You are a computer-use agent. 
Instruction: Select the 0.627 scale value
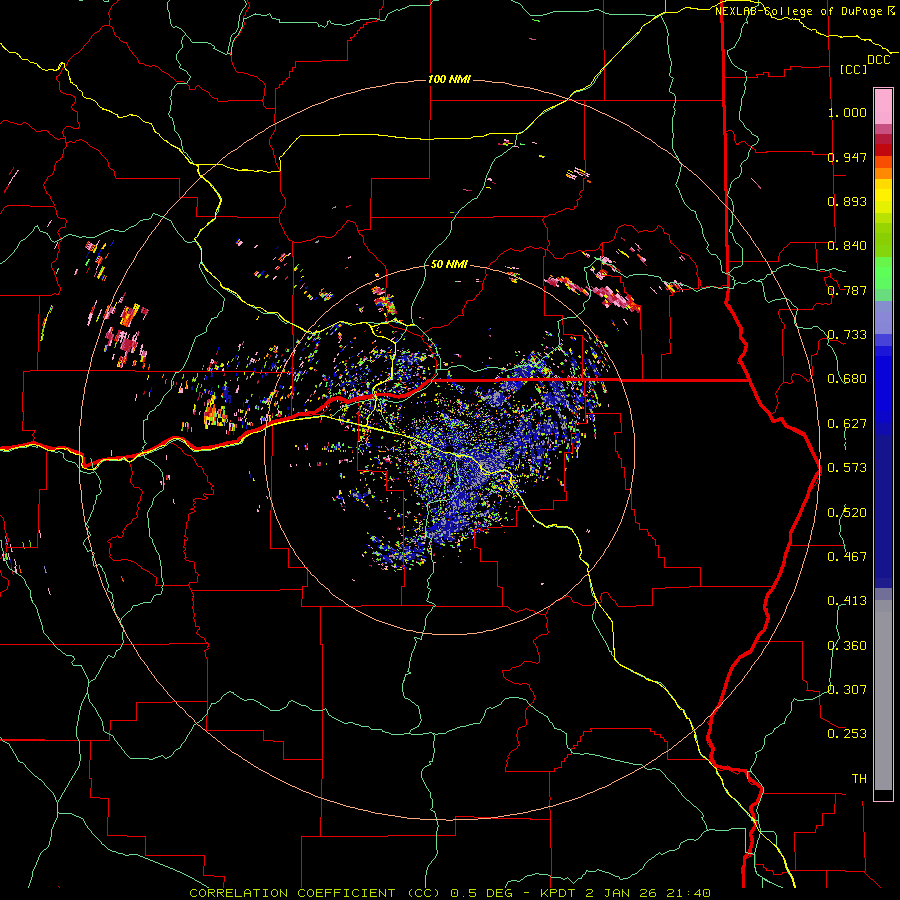(x=847, y=424)
